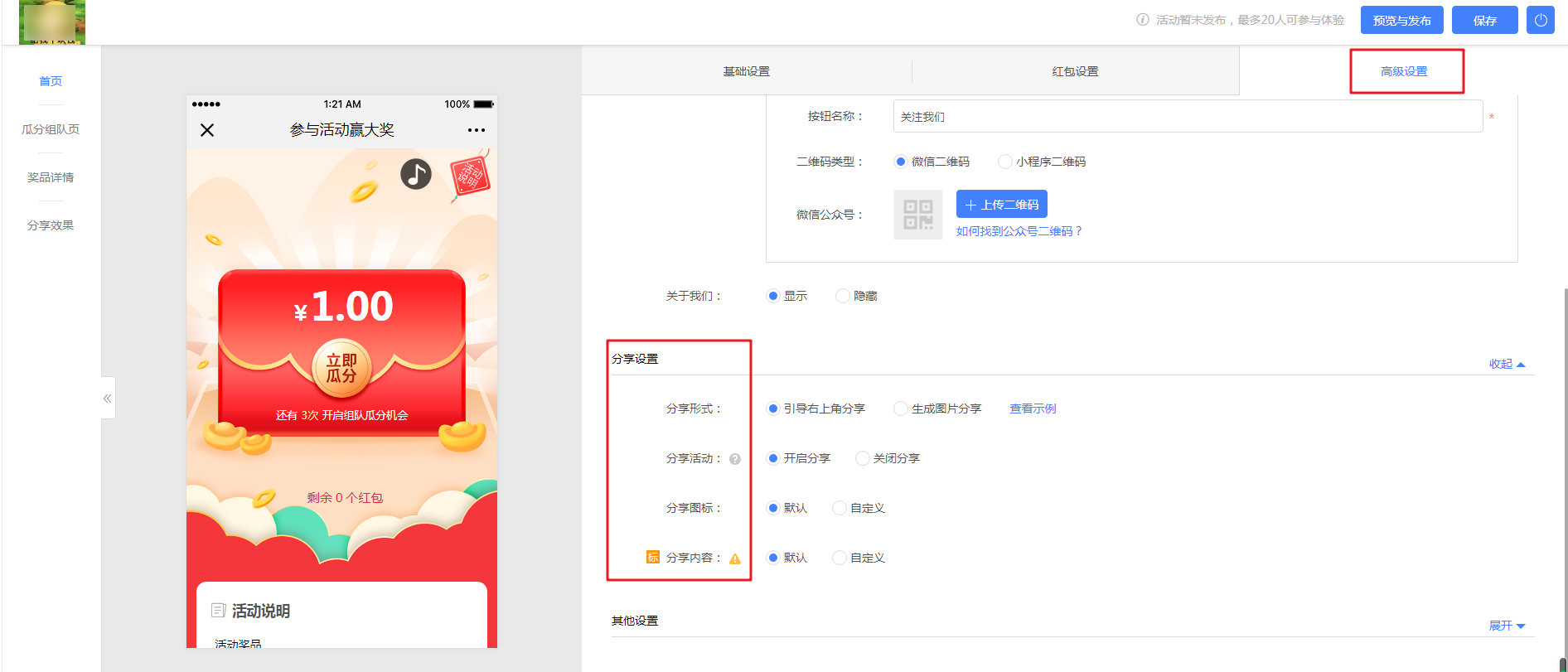The height and width of the screenshot is (672, 1568).
Task: Click the power icon button at top right
Action: coord(1540,20)
